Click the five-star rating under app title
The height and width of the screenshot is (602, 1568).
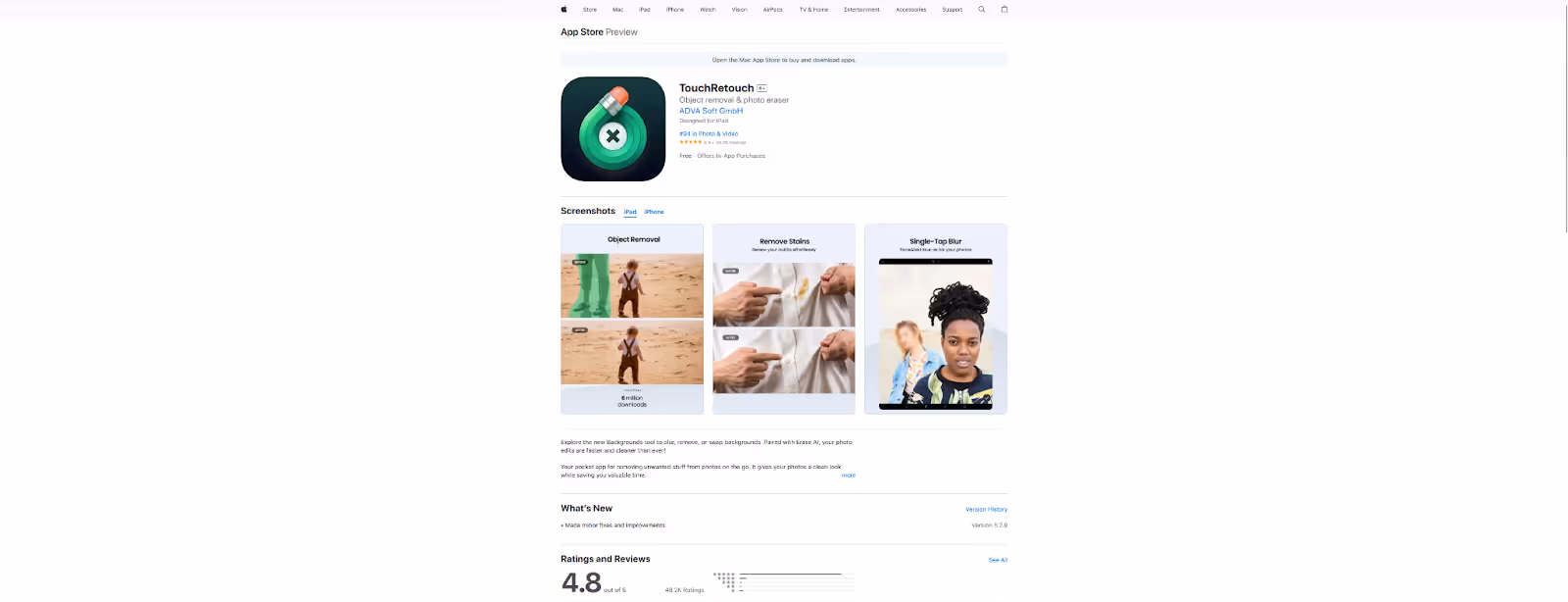click(x=691, y=142)
